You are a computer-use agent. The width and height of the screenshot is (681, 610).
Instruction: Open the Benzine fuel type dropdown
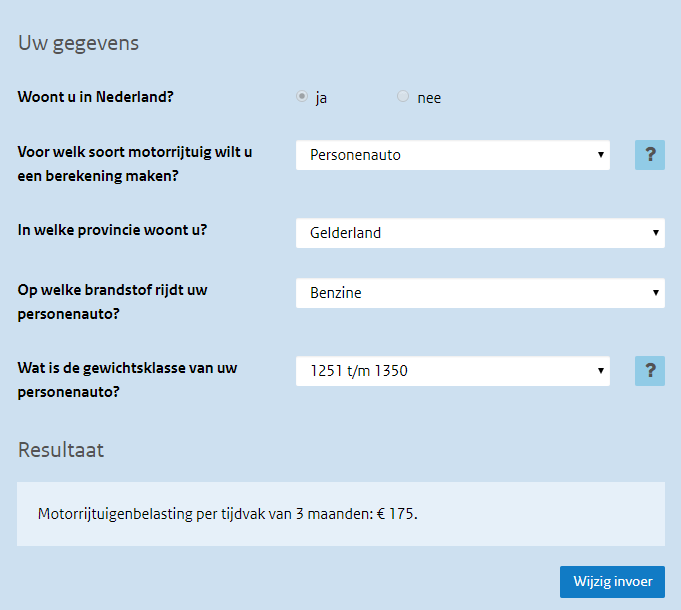(x=480, y=293)
